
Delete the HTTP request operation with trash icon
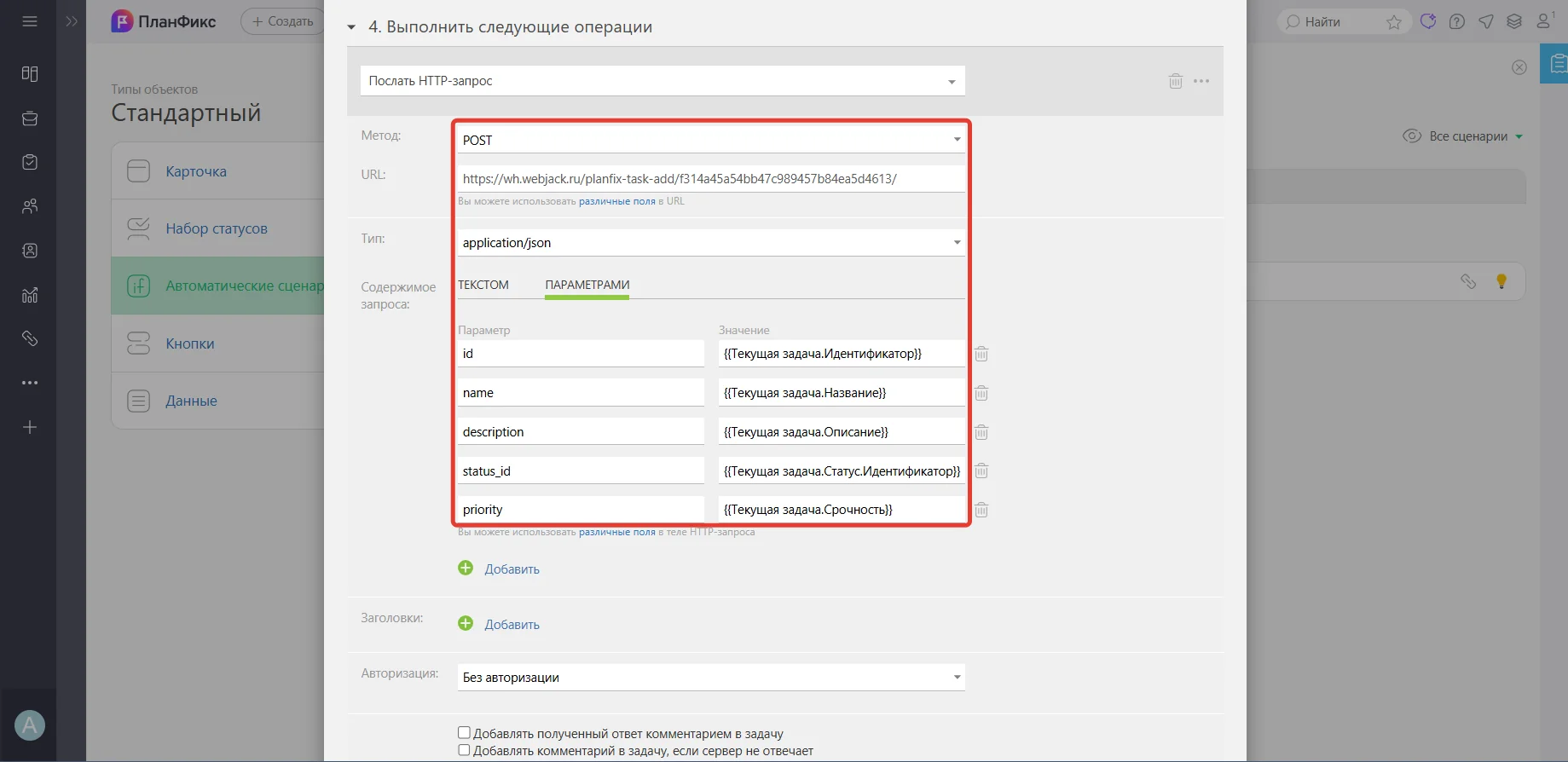click(x=1175, y=81)
